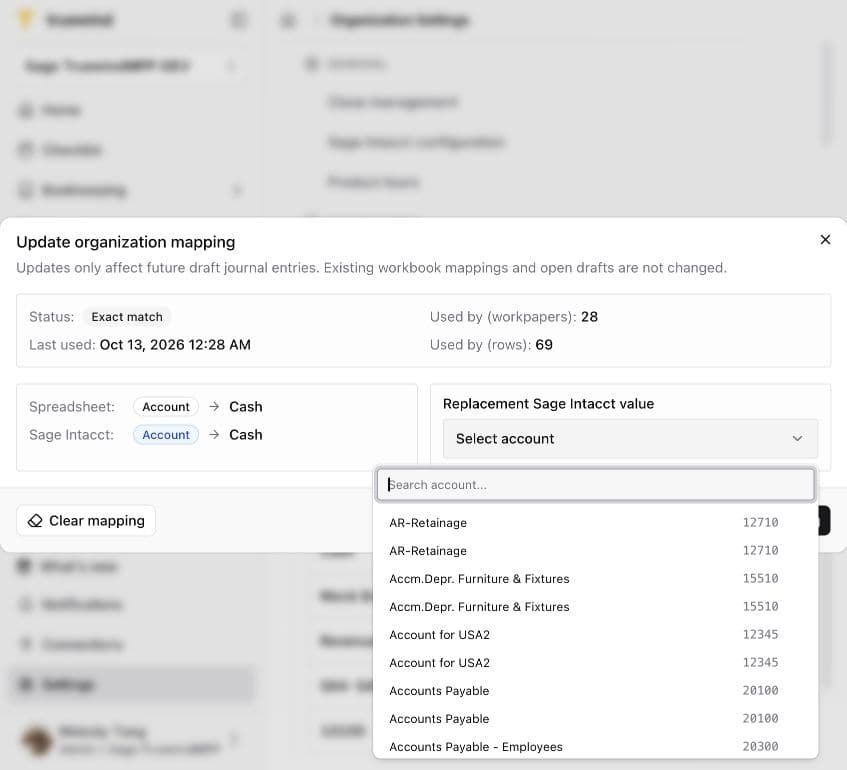Image resolution: width=847 pixels, height=770 pixels.
Task: Click the Update organization mapping title
Action: (126, 242)
